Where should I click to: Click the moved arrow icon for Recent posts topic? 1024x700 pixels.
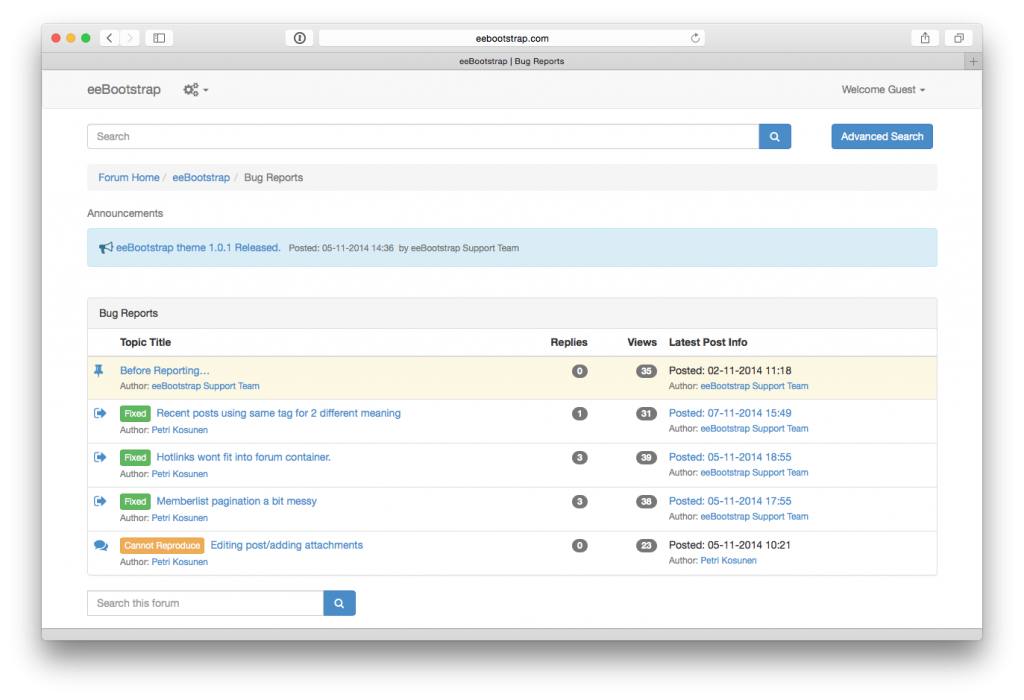click(x=100, y=413)
